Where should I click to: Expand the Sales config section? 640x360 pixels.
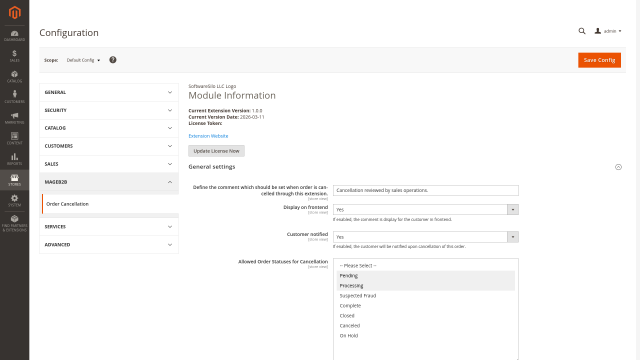(109, 164)
